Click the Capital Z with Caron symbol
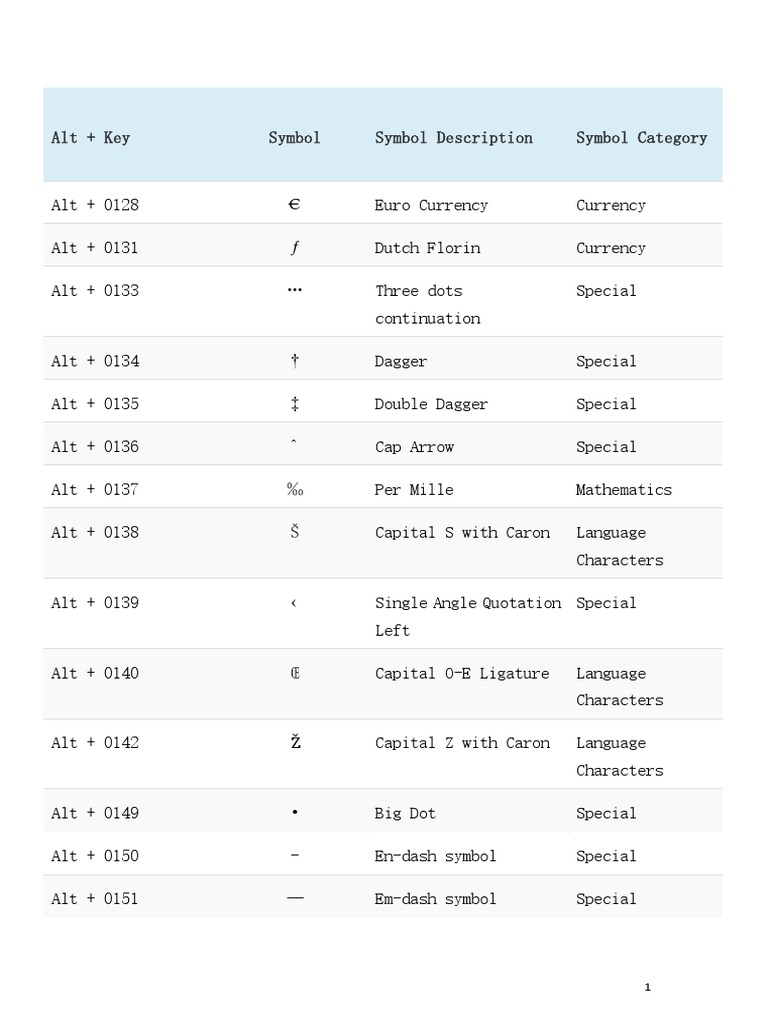Viewport: 768px width, 1024px height. 294,742
